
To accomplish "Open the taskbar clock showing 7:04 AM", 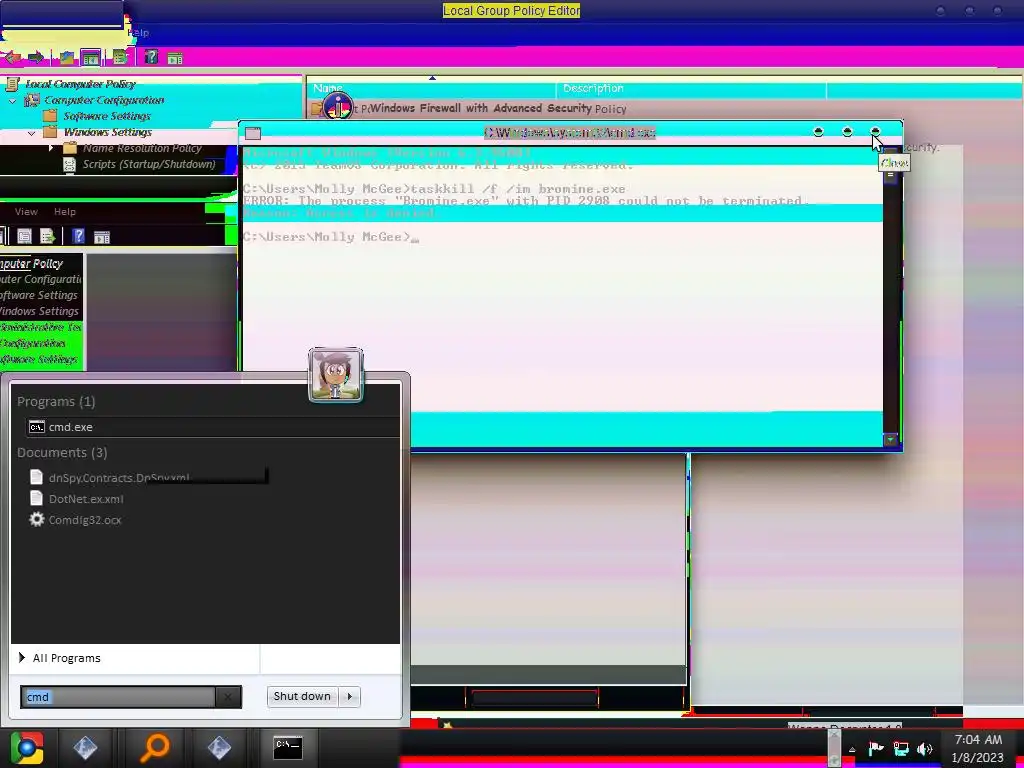I will 978,749.
